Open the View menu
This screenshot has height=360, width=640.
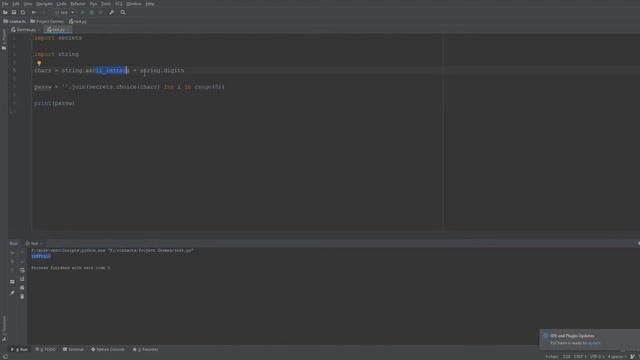pyautogui.click(x=28, y=4)
